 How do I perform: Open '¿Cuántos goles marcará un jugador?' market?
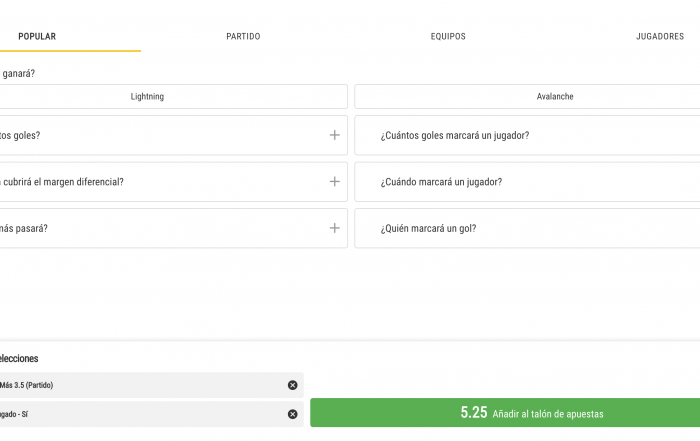[527, 135]
